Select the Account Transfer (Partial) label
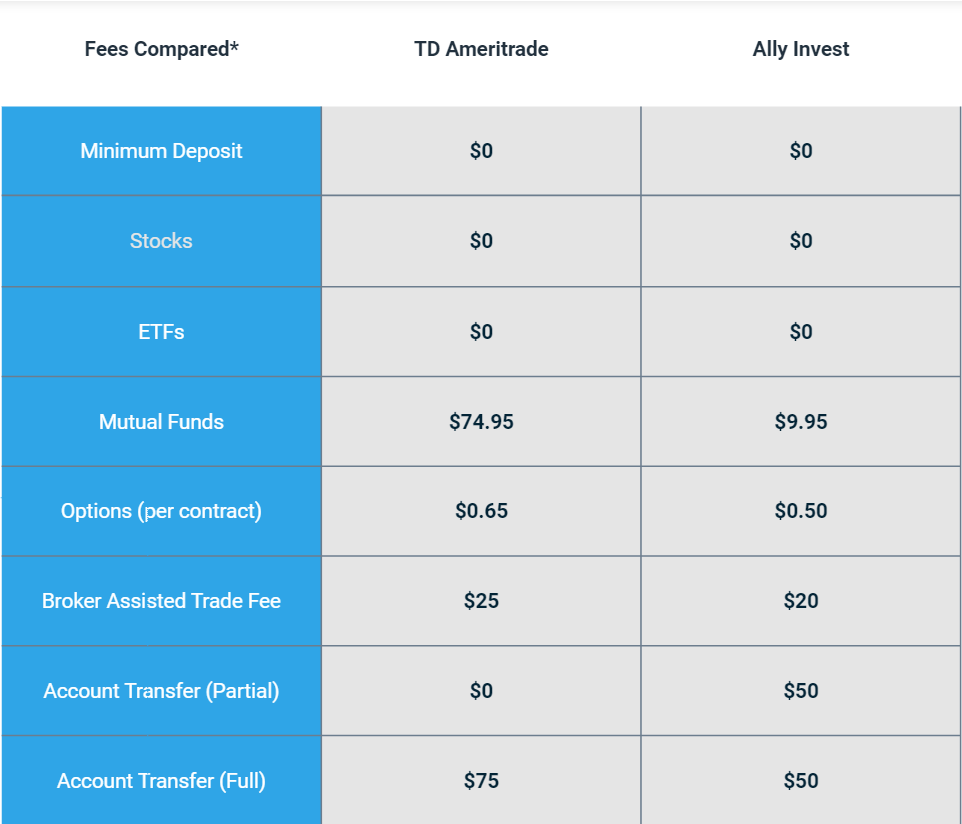This screenshot has width=962, height=824. (161, 691)
